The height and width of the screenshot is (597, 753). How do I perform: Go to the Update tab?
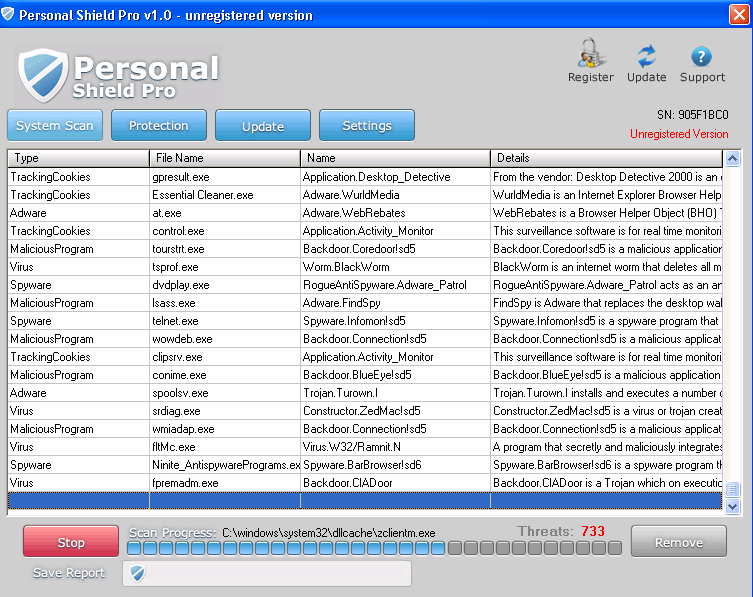click(263, 126)
